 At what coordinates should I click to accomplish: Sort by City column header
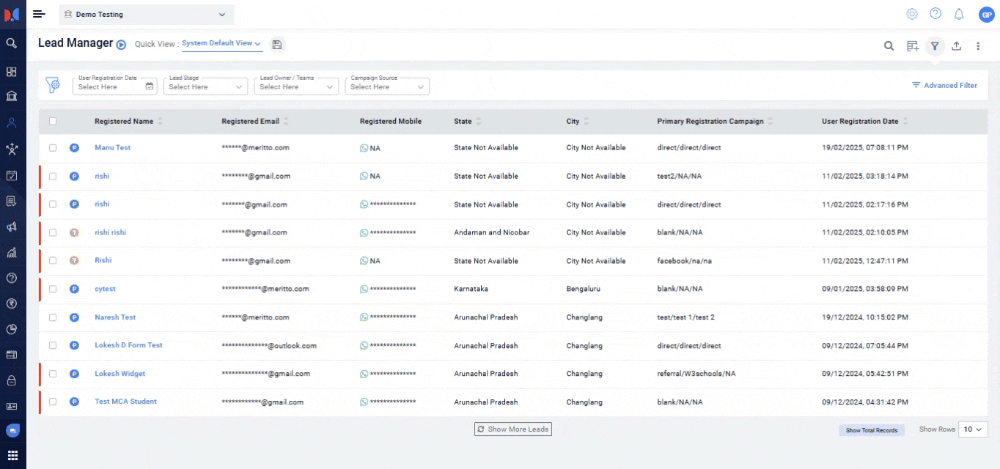pyautogui.click(x=586, y=121)
